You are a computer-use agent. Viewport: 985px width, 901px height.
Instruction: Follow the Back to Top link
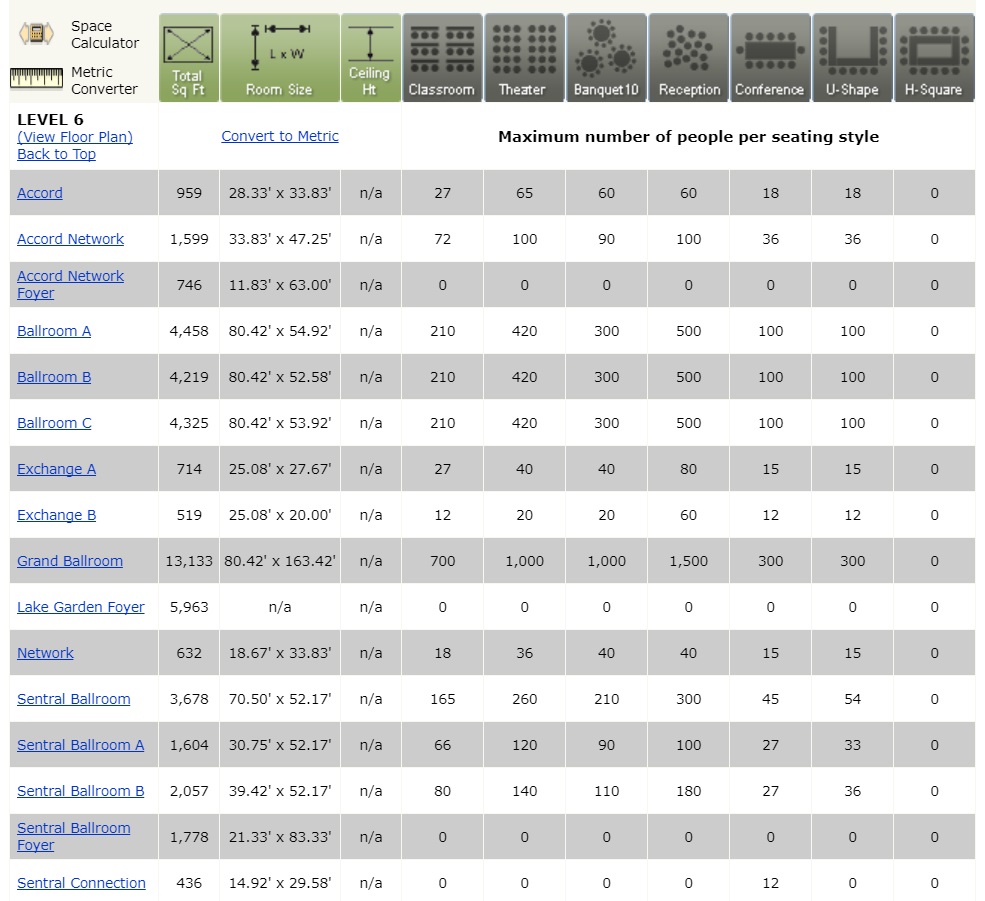(57, 154)
